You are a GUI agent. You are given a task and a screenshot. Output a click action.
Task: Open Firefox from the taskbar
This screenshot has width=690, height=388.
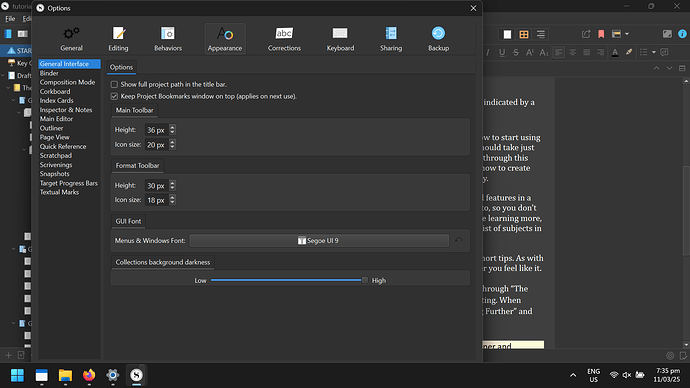[x=89, y=375]
